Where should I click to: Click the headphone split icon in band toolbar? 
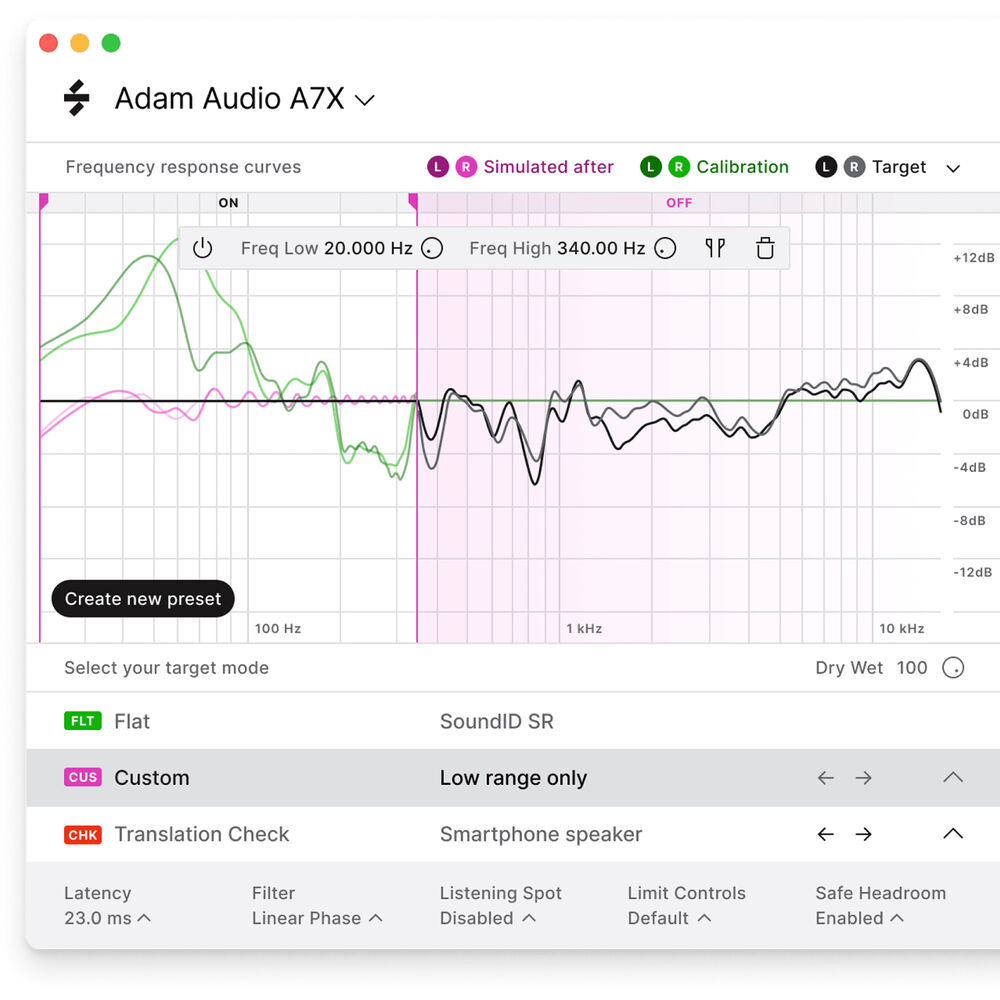(715, 248)
